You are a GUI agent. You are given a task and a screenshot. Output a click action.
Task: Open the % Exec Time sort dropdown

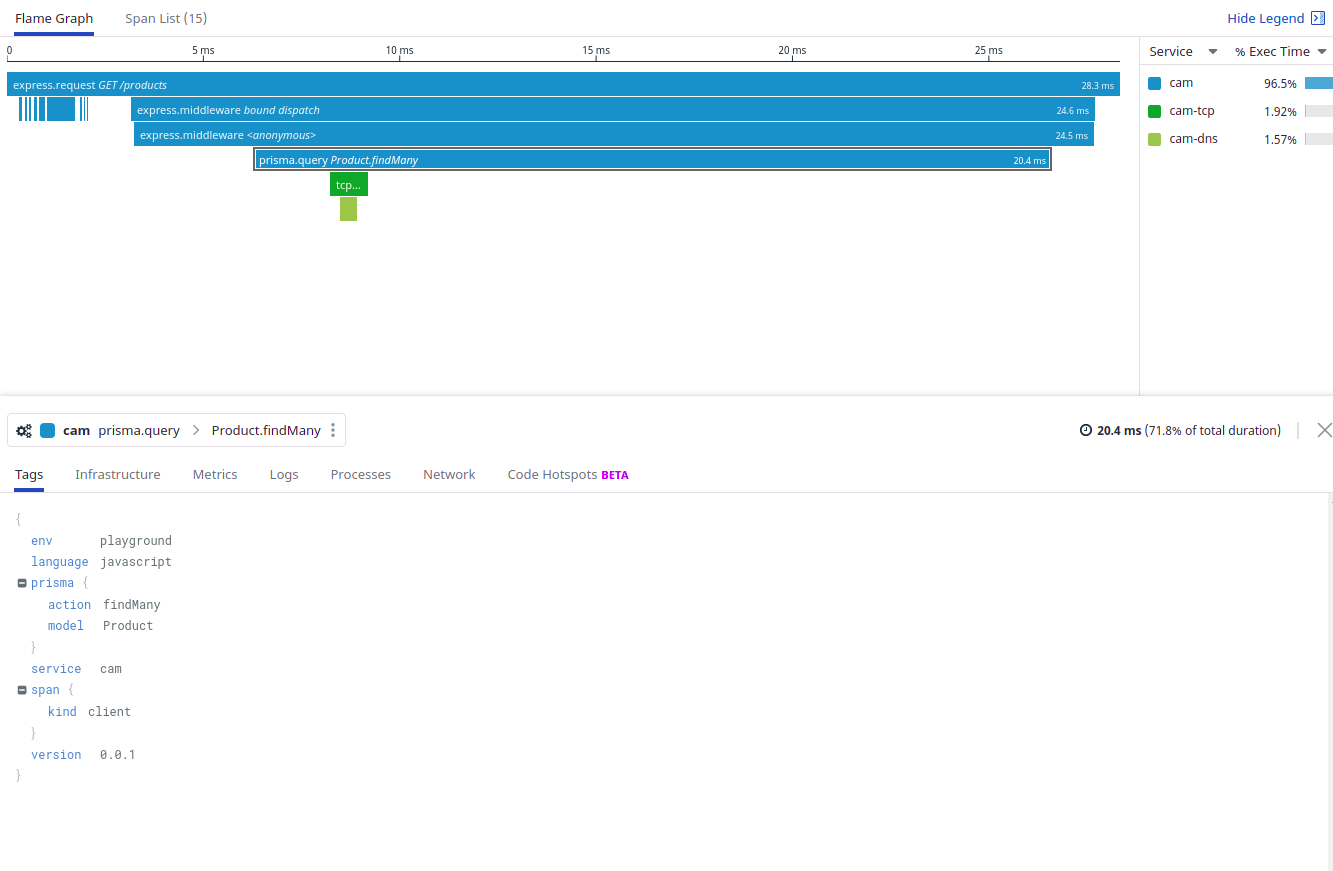pos(1322,50)
